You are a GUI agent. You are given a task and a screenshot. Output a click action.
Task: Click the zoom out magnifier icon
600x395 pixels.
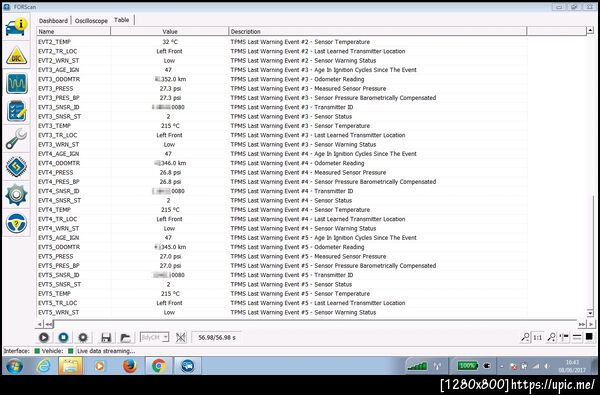point(525,337)
